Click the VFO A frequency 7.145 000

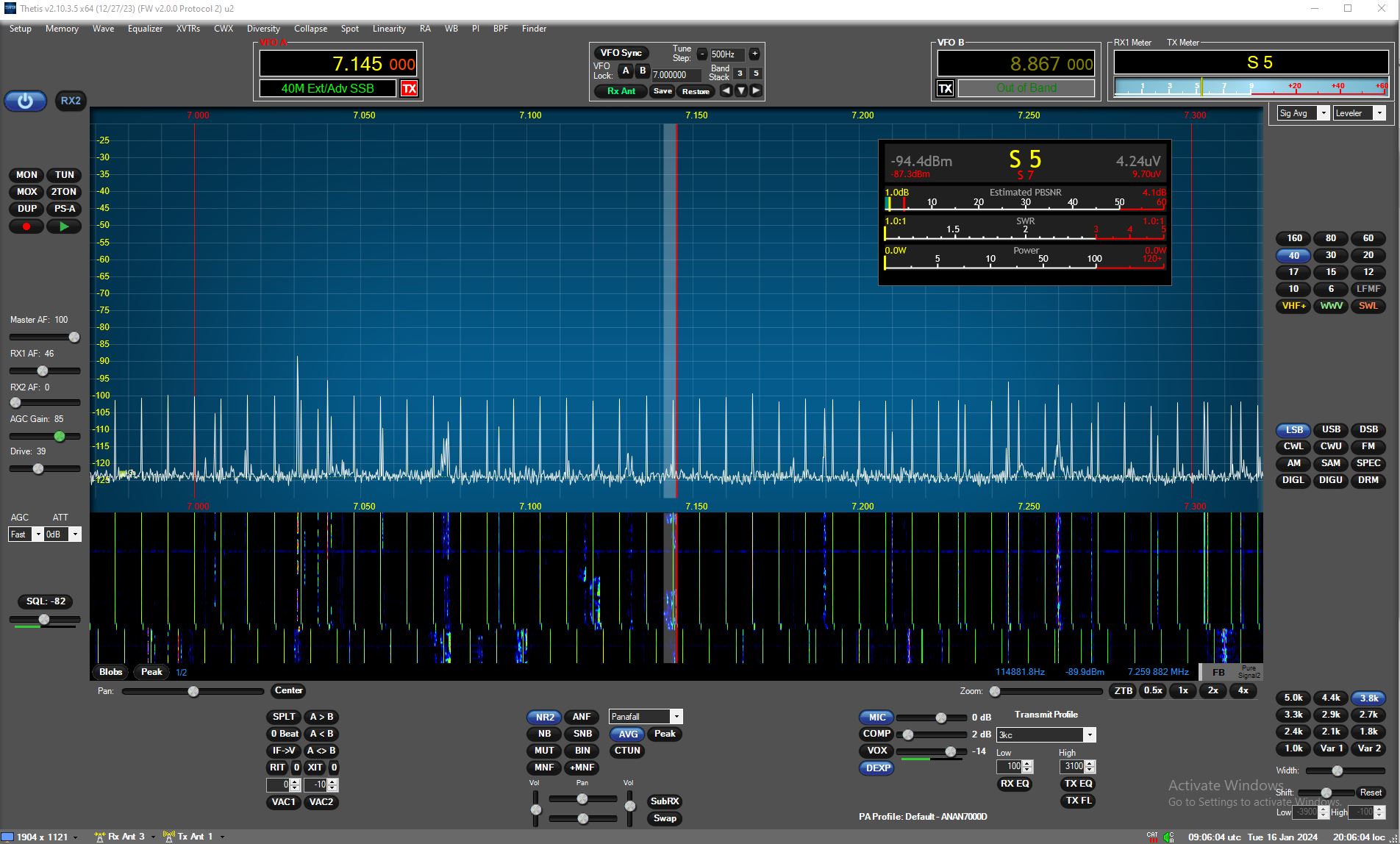(x=337, y=64)
